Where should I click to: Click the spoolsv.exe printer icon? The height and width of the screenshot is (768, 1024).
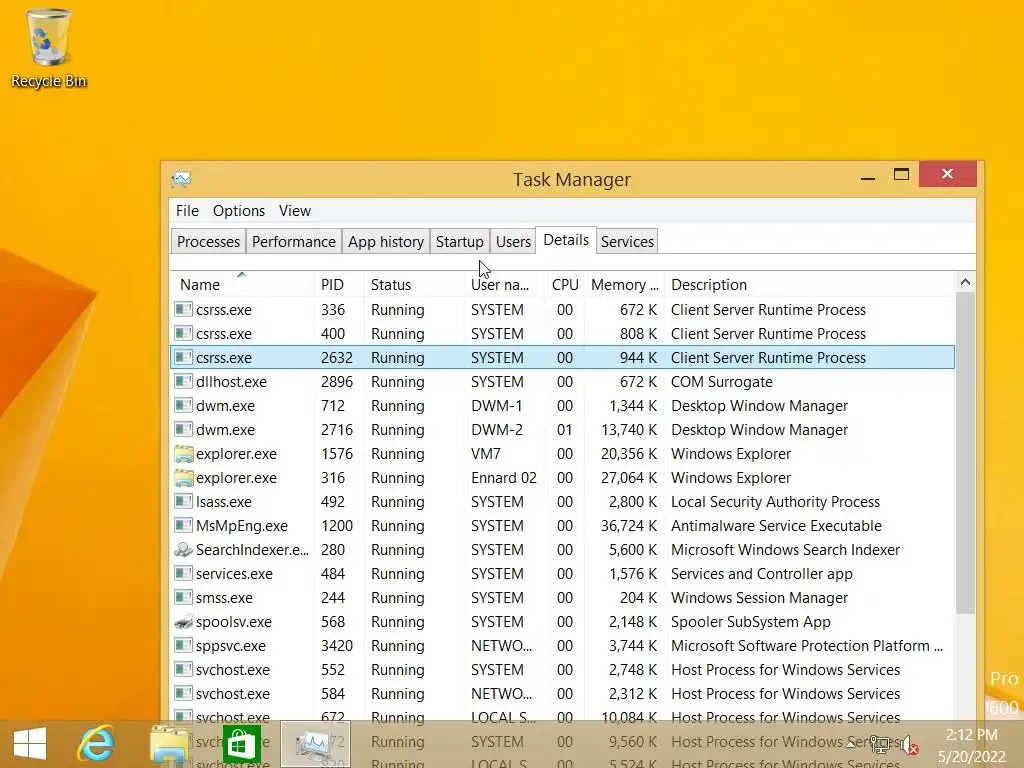(184, 622)
